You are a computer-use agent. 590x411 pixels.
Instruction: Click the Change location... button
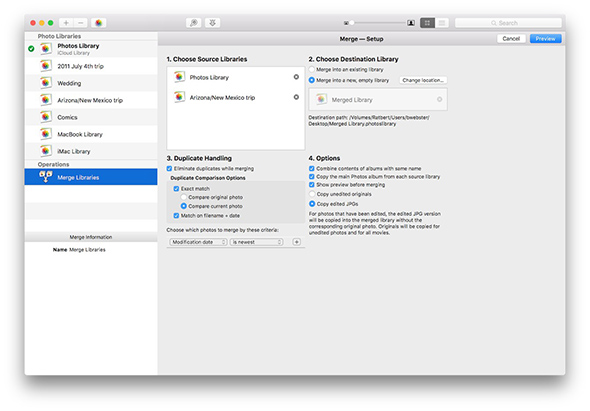point(423,80)
